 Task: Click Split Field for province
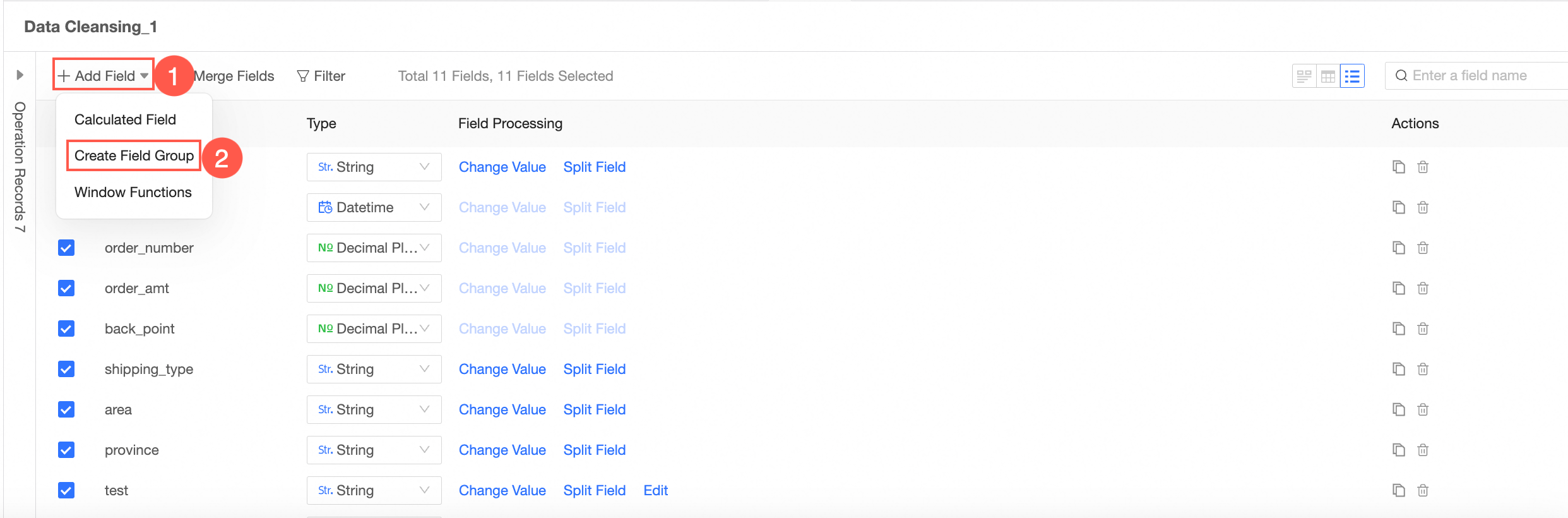click(x=594, y=450)
